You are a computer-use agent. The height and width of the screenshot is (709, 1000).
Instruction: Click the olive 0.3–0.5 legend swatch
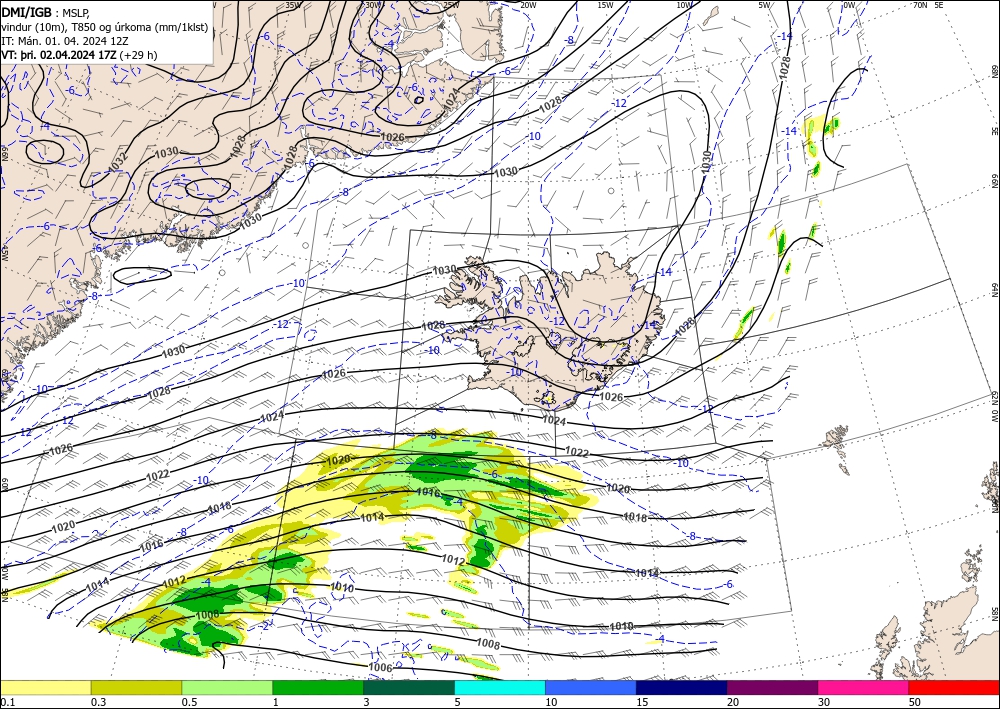click(136, 687)
